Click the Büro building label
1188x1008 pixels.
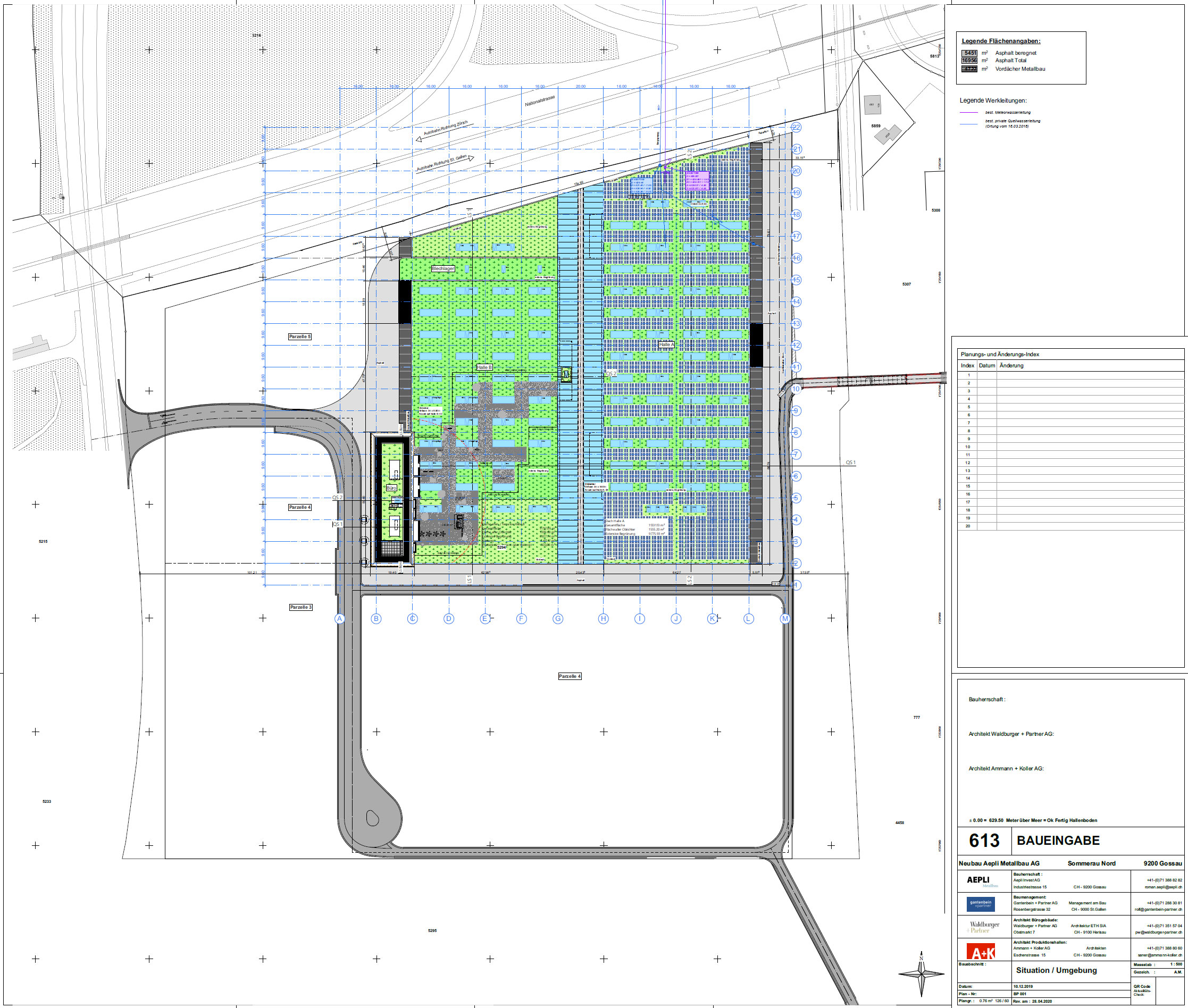391,488
